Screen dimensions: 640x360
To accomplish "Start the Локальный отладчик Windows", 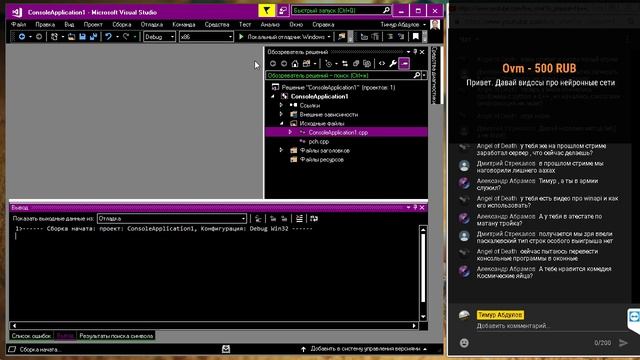I will click(x=282, y=37).
